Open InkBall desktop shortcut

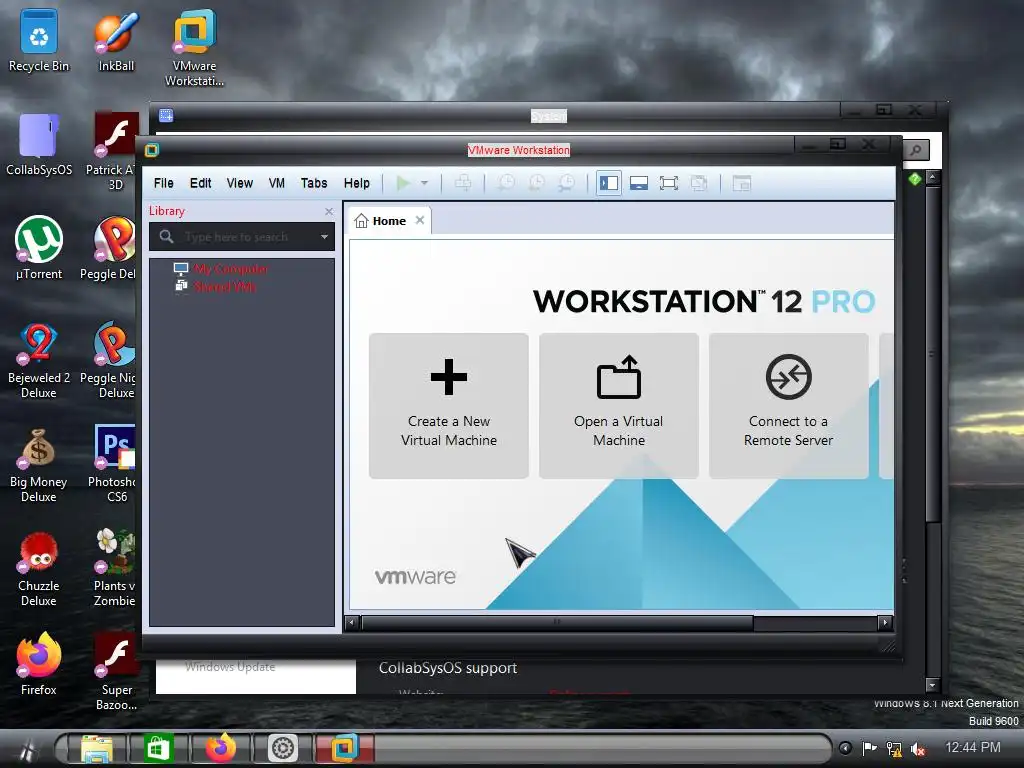116,41
